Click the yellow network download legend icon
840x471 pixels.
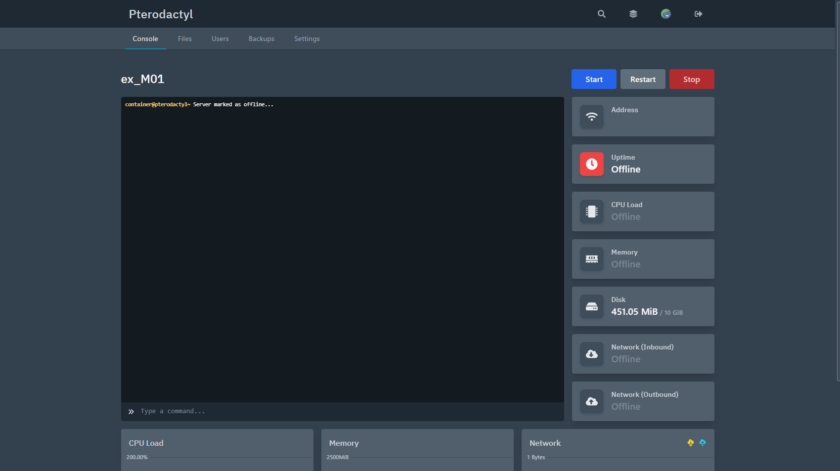click(x=690, y=442)
